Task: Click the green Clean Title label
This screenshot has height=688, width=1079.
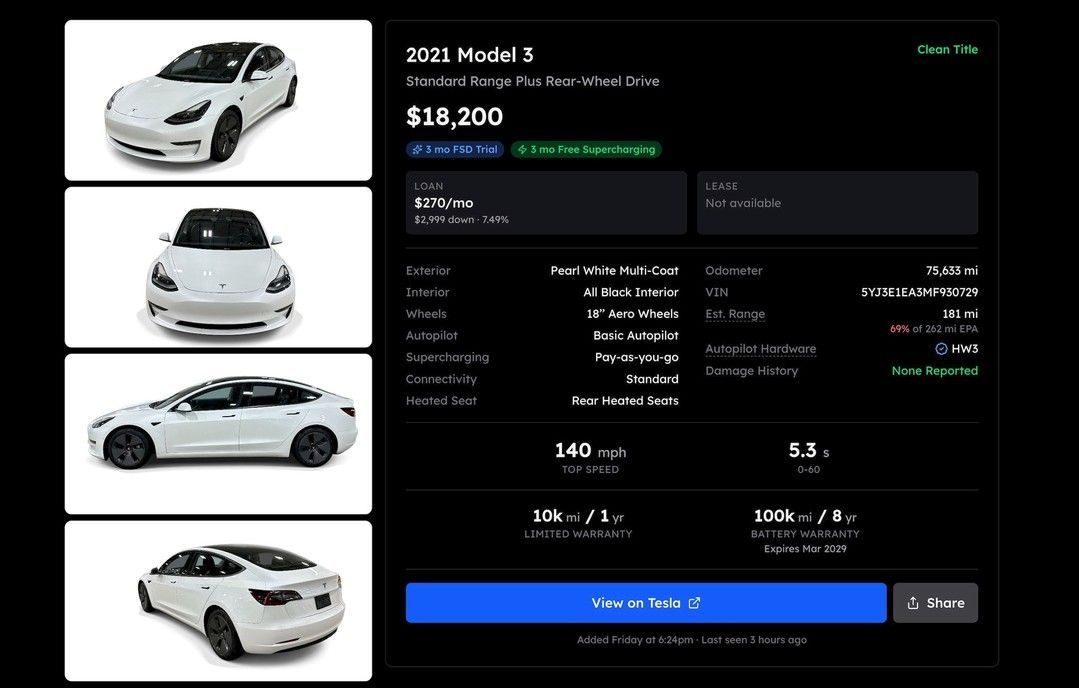Action: [x=947, y=50]
